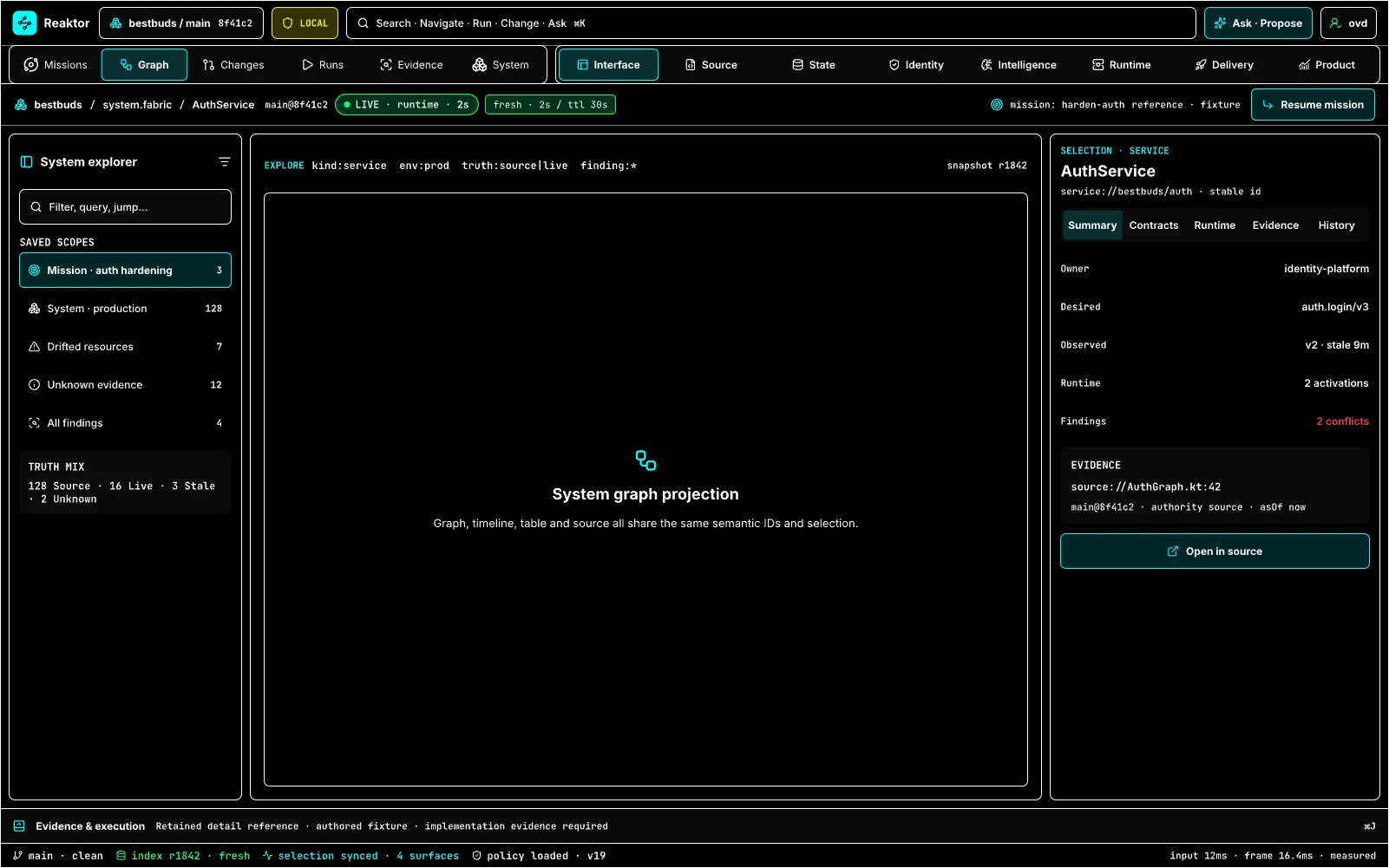Click the ovd user profile icon
Viewport: 1389px width, 868px height.
click(x=1335, y=23)
